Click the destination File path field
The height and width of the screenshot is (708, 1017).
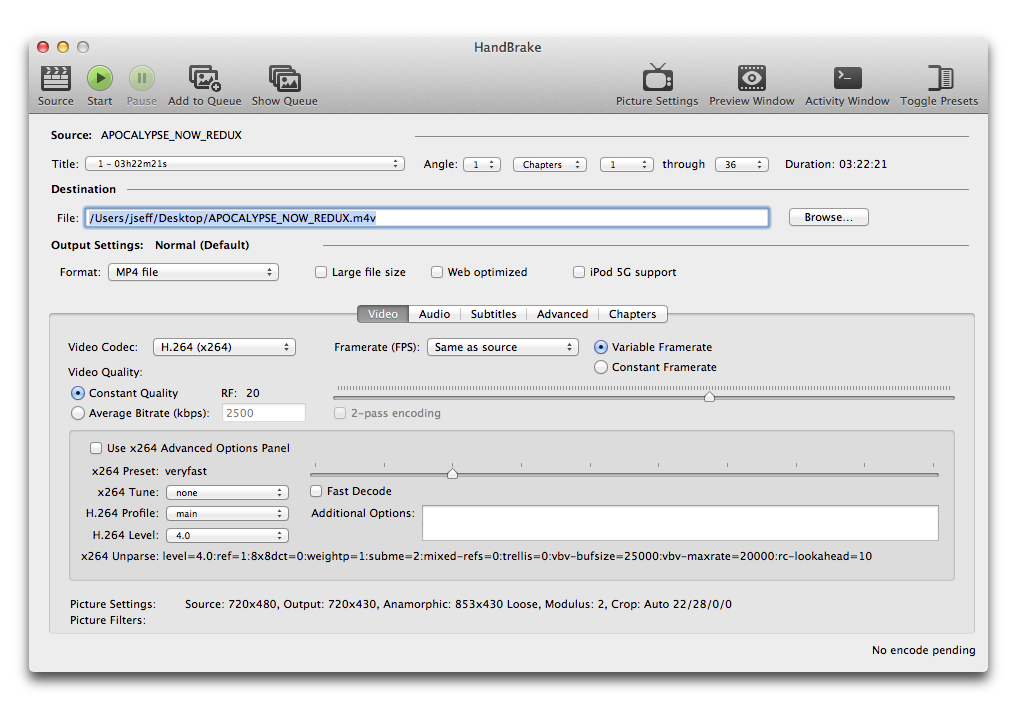click(x=427, y=218)
